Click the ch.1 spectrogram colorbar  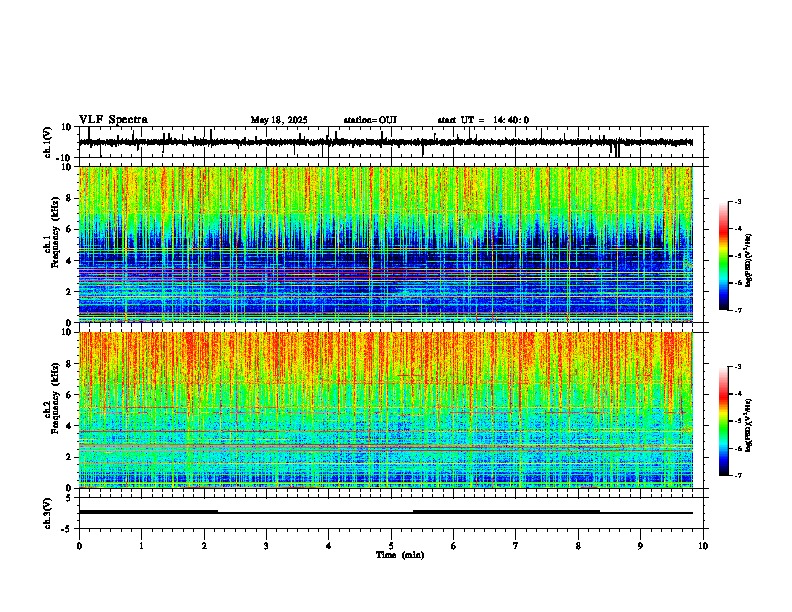coord(723,256)
